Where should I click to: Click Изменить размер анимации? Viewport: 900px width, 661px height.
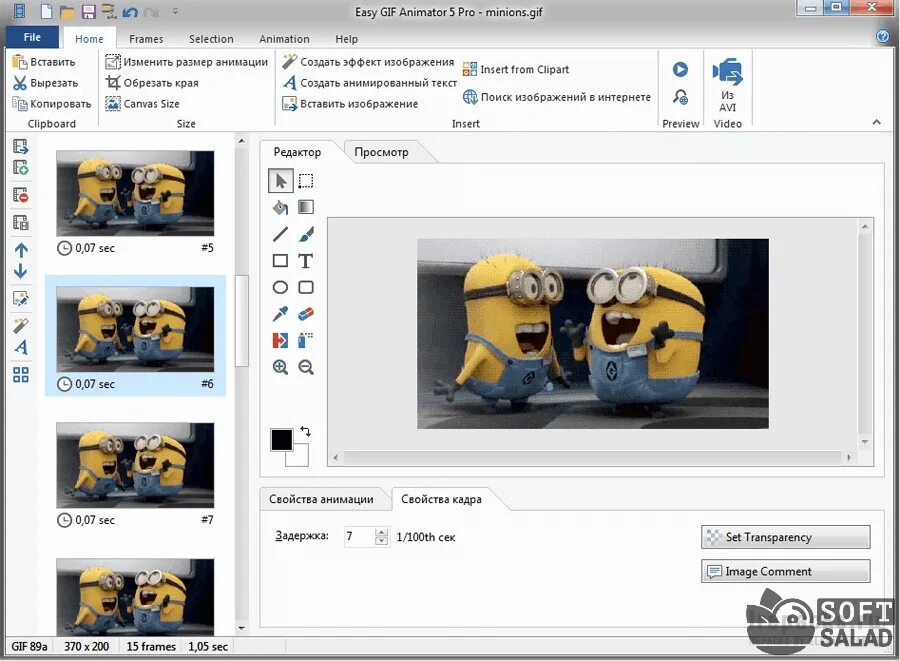(x=187, y=62)
